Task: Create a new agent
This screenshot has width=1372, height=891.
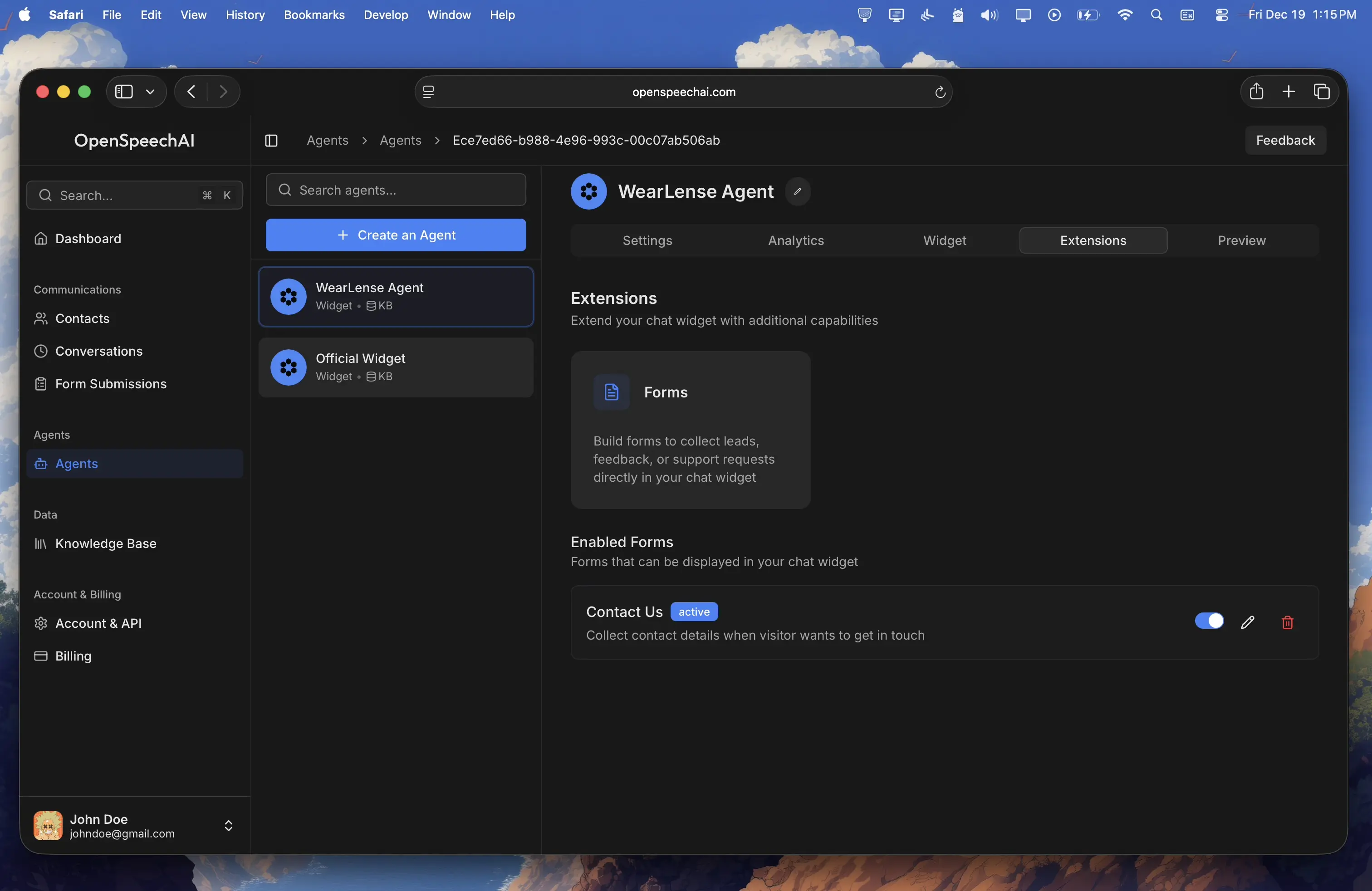Action: (396, 235)
